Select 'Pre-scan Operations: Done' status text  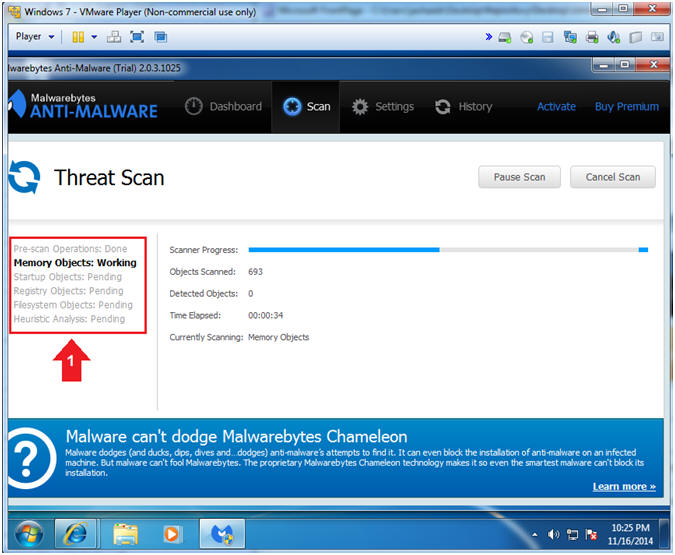tap(70, 249)
